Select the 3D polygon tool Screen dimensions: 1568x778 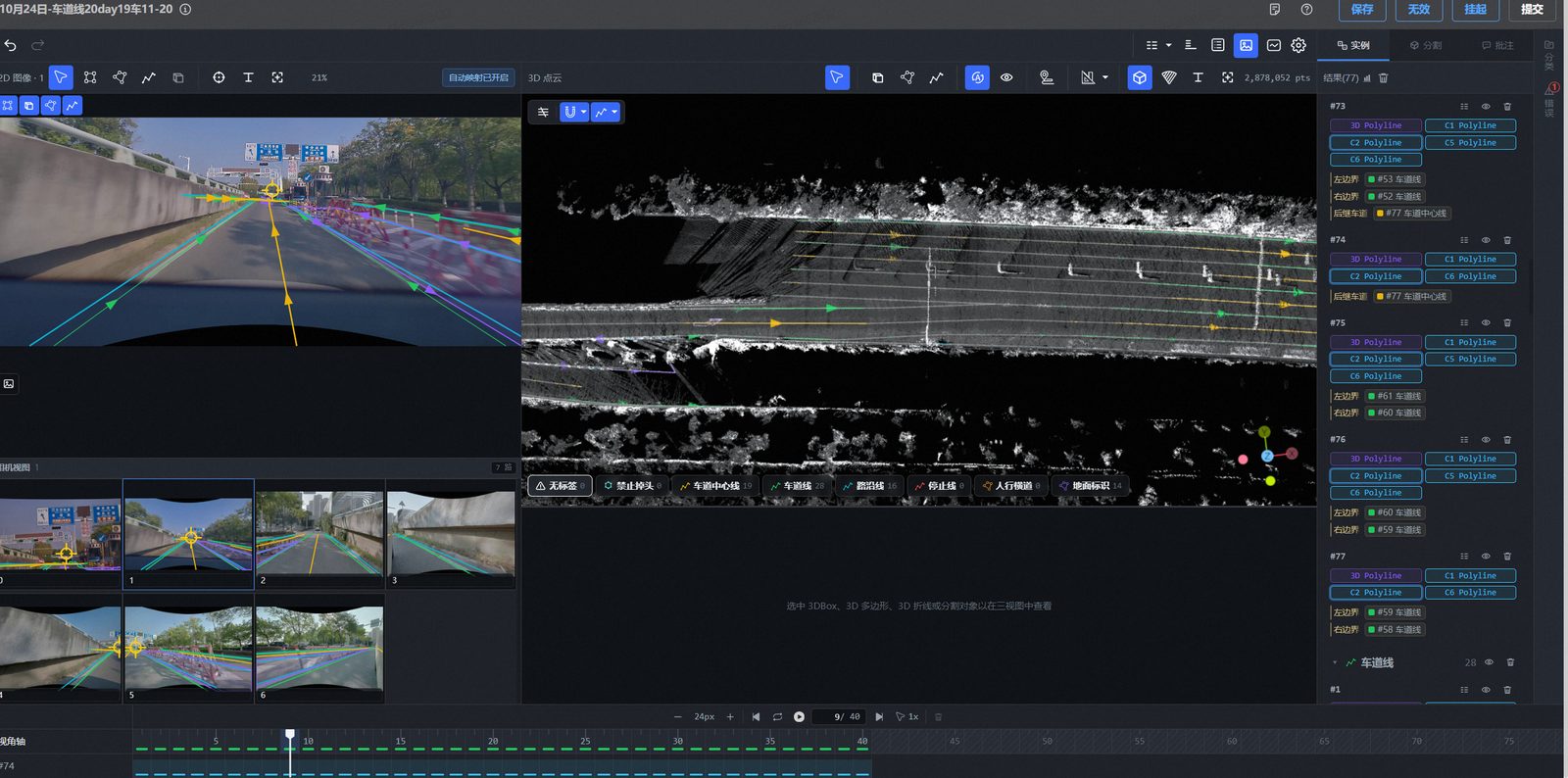pyautogui.click(x=907, y=77)
